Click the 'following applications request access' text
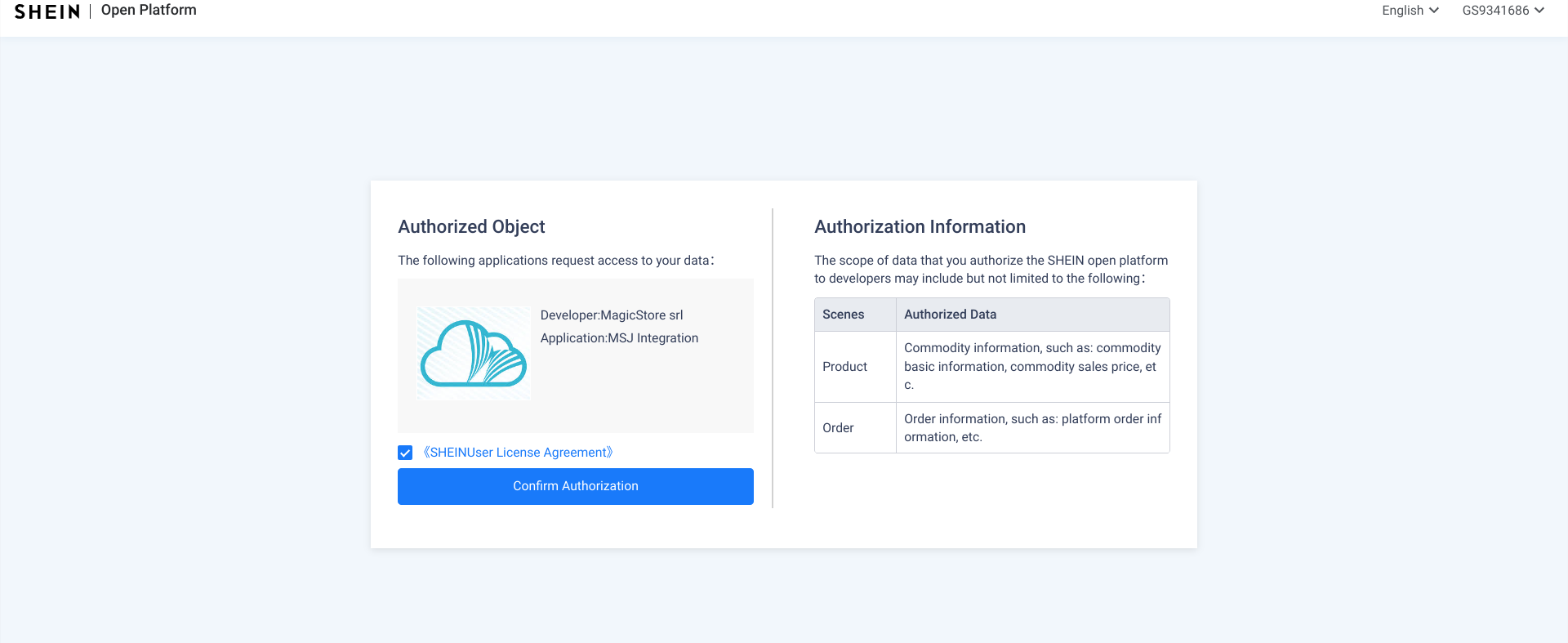The width and height of the screenshot is (1568, 643). click(556, 261)
